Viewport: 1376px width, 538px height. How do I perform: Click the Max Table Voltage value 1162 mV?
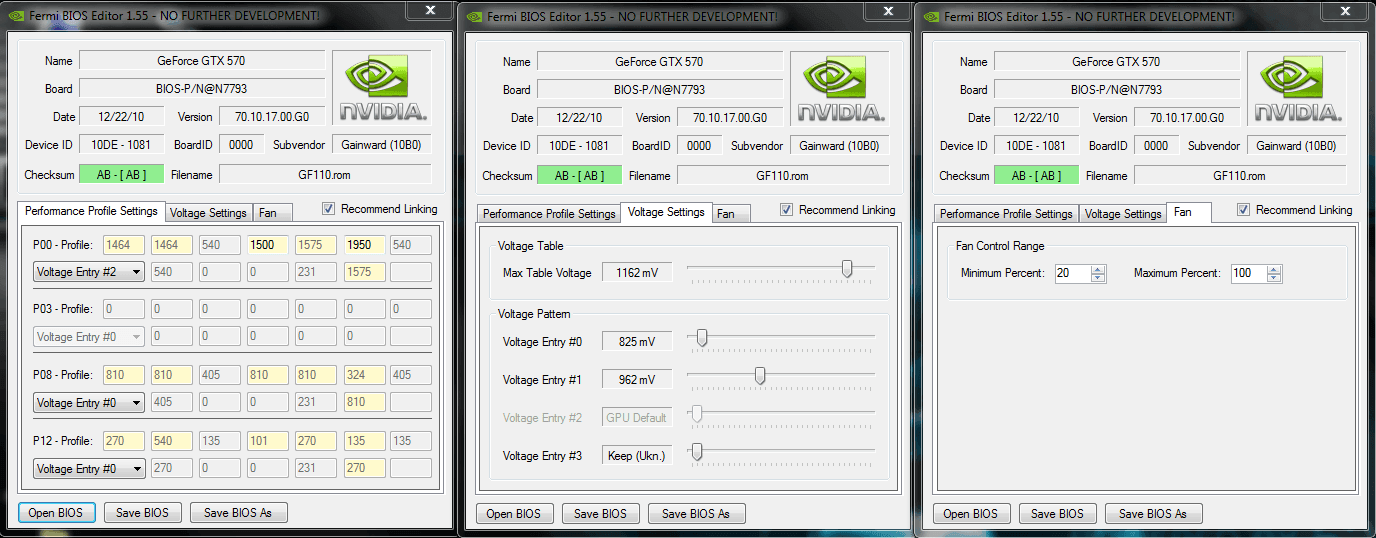(637, 273)
